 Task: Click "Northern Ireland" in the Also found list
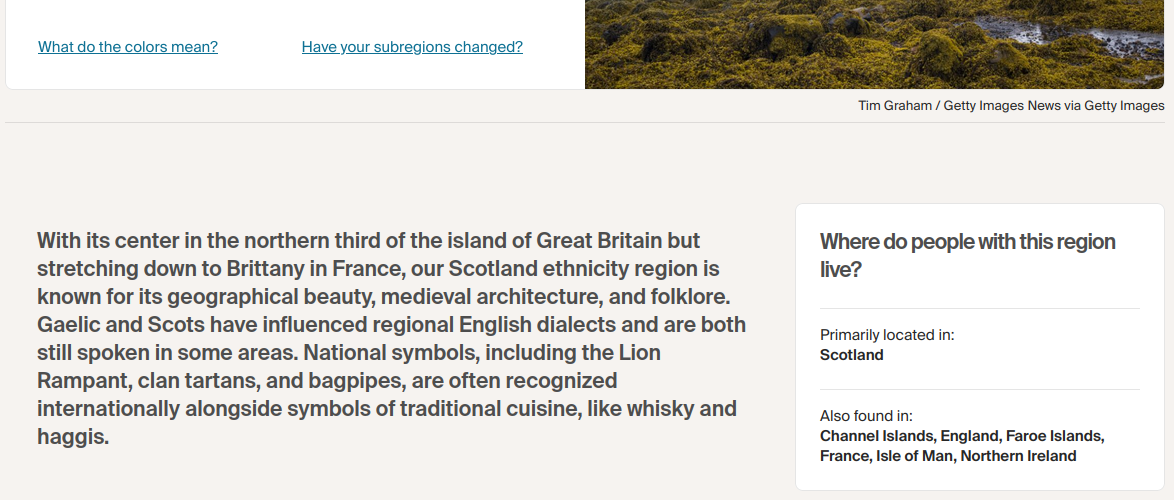[1020, 456]
